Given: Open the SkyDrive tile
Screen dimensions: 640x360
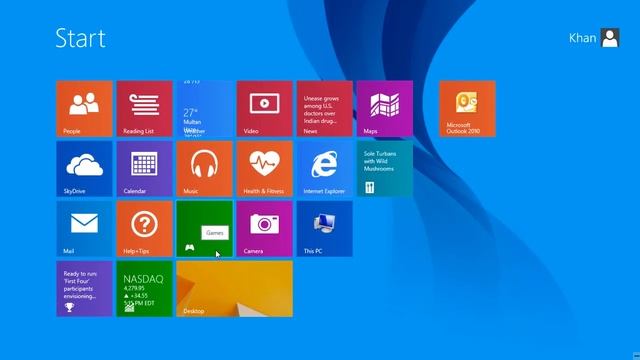Looking at the screenshot, I should point(84,169).
